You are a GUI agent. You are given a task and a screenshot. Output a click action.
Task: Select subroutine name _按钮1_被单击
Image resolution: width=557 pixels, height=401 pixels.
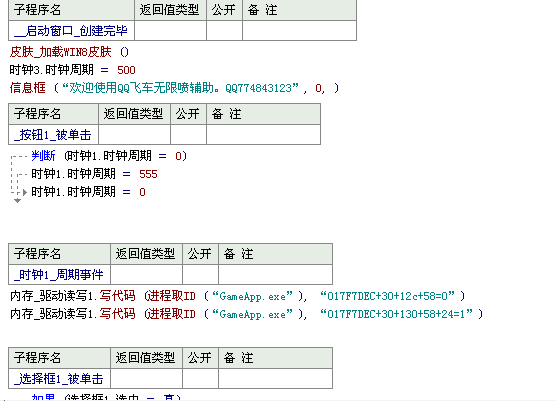click(53, 135)
